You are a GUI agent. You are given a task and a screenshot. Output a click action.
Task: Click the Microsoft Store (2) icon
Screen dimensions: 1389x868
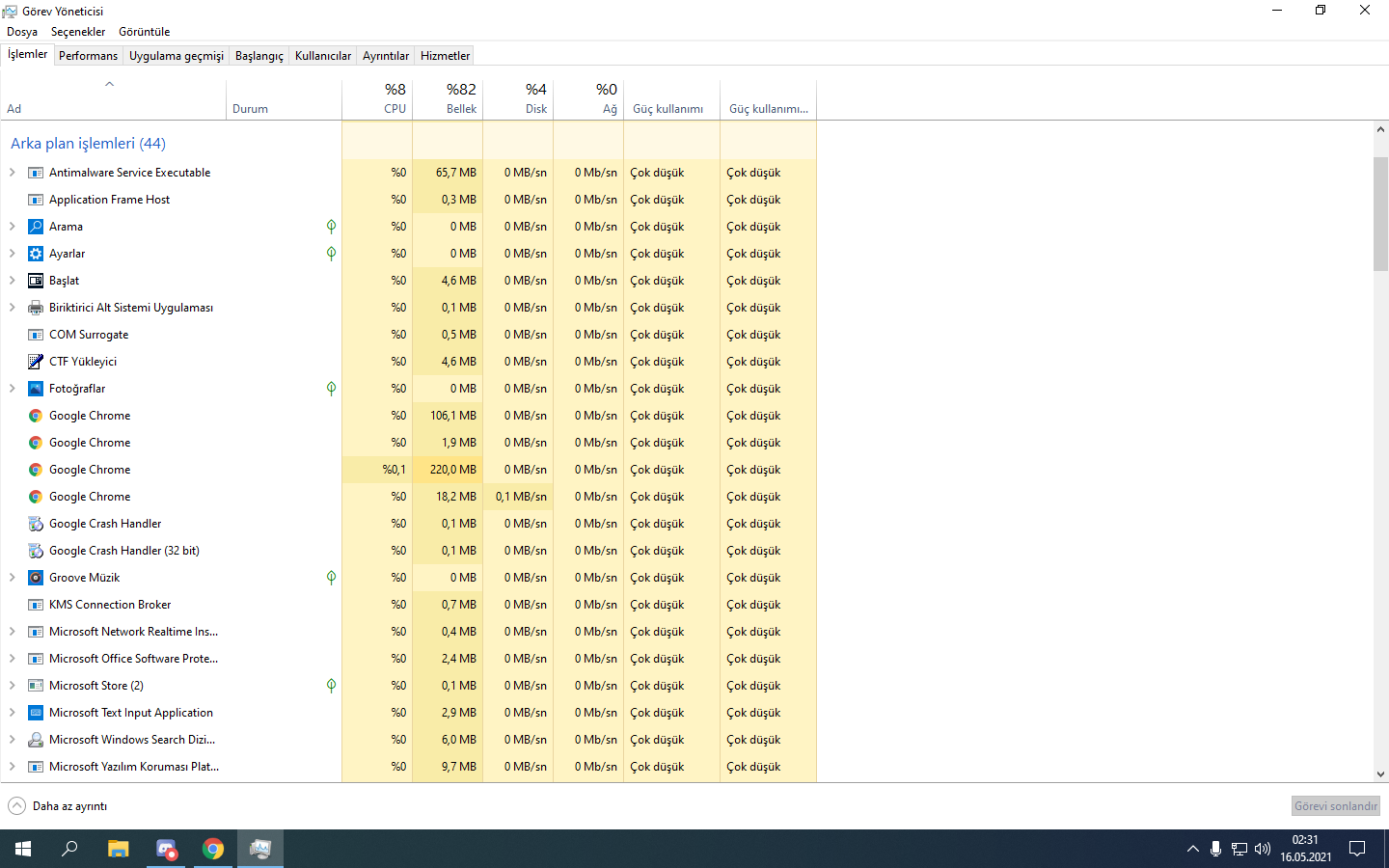(36, 686)
